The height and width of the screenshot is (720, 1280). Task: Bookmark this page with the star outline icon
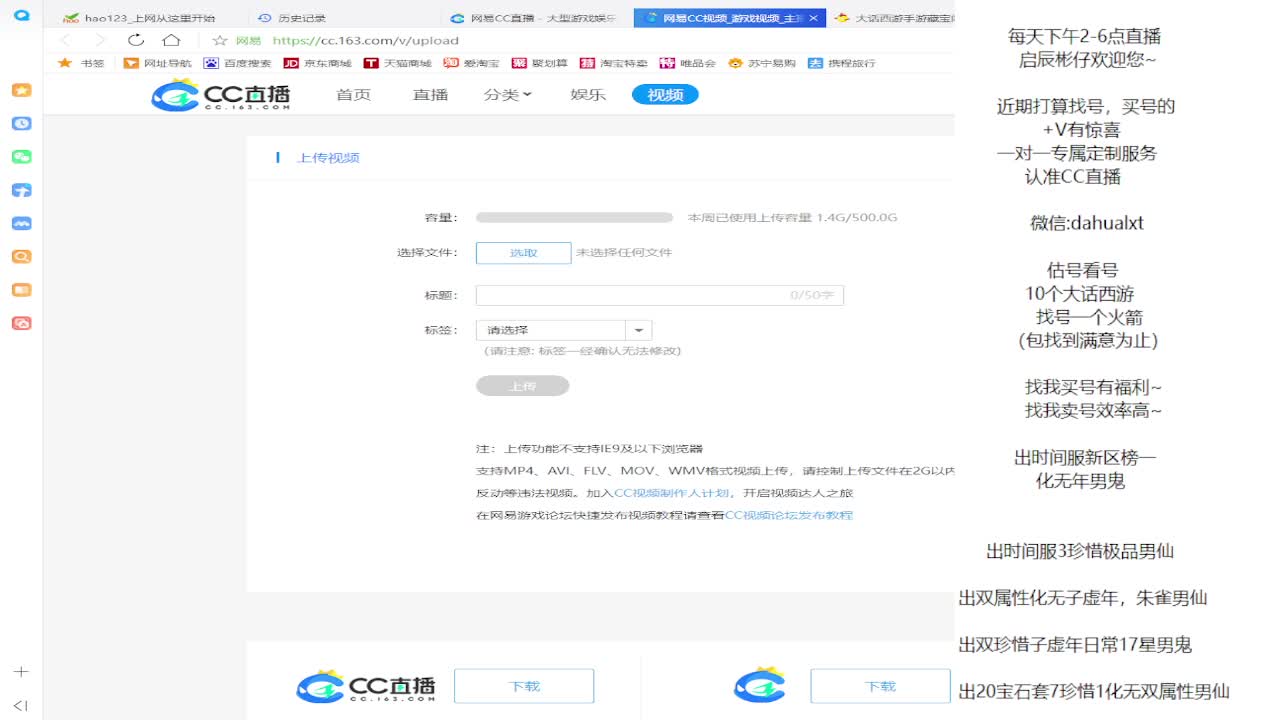point(220,40)
